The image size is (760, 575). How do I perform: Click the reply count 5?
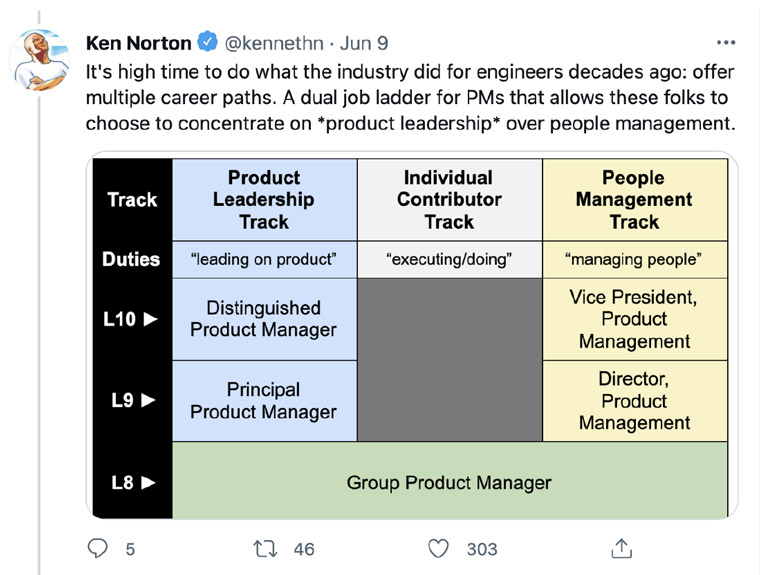point(130,549)
